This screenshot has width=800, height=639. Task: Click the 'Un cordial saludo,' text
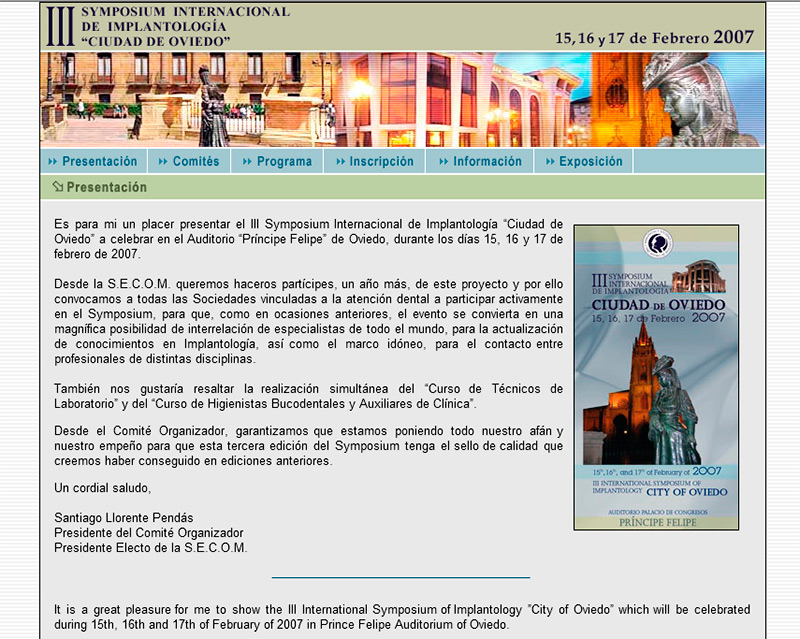[103, 488]
